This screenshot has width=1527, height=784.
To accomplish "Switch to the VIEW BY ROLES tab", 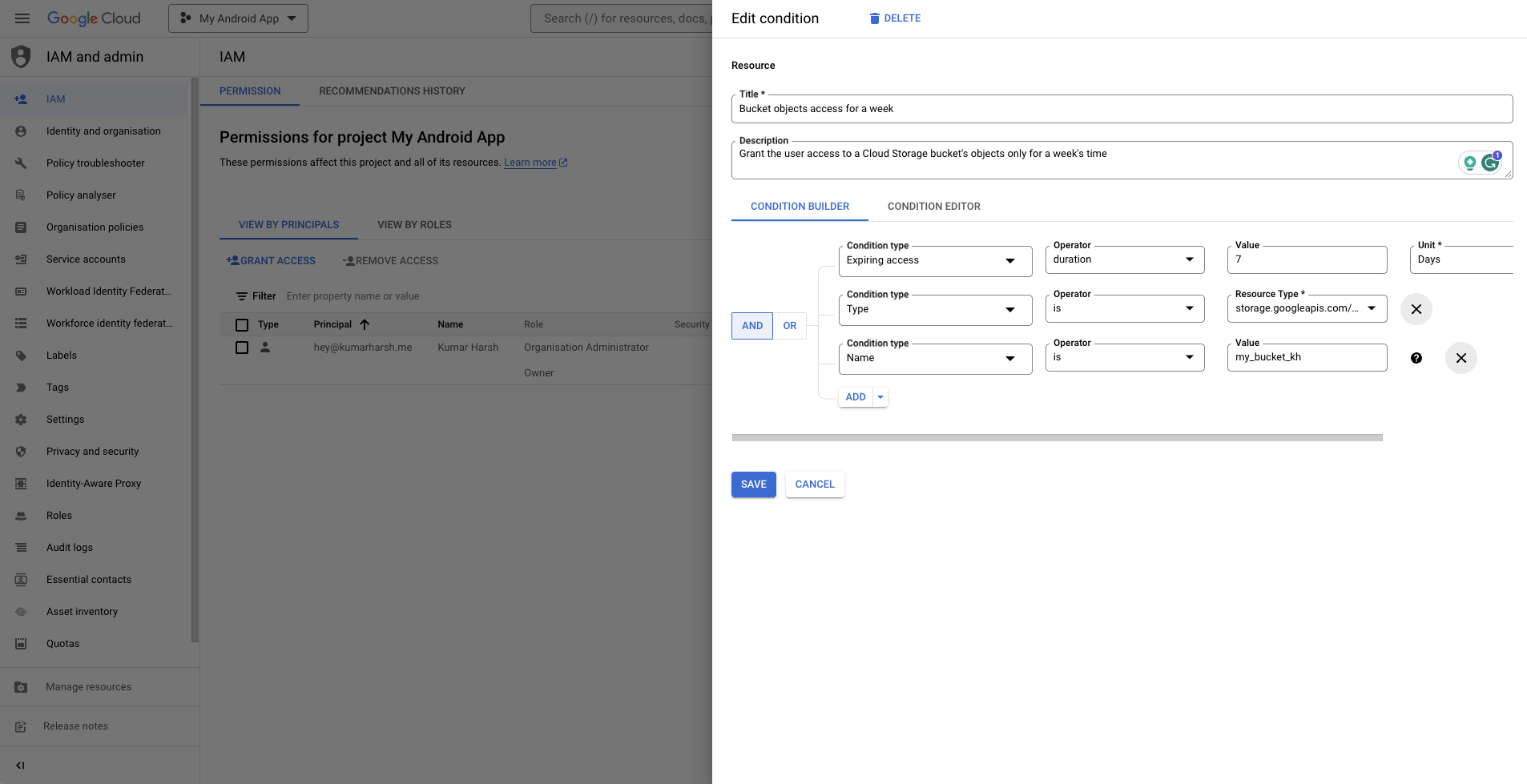I will (x=414, y=224).
